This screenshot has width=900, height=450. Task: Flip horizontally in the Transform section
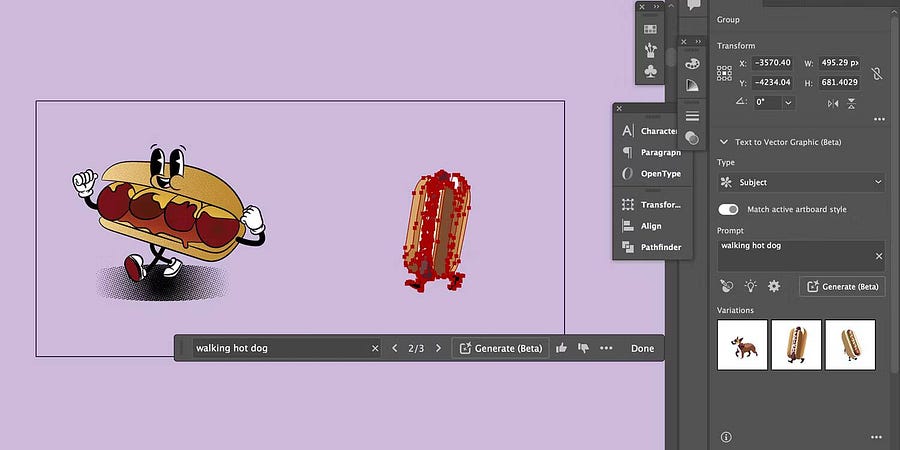(x=832, y=103)
